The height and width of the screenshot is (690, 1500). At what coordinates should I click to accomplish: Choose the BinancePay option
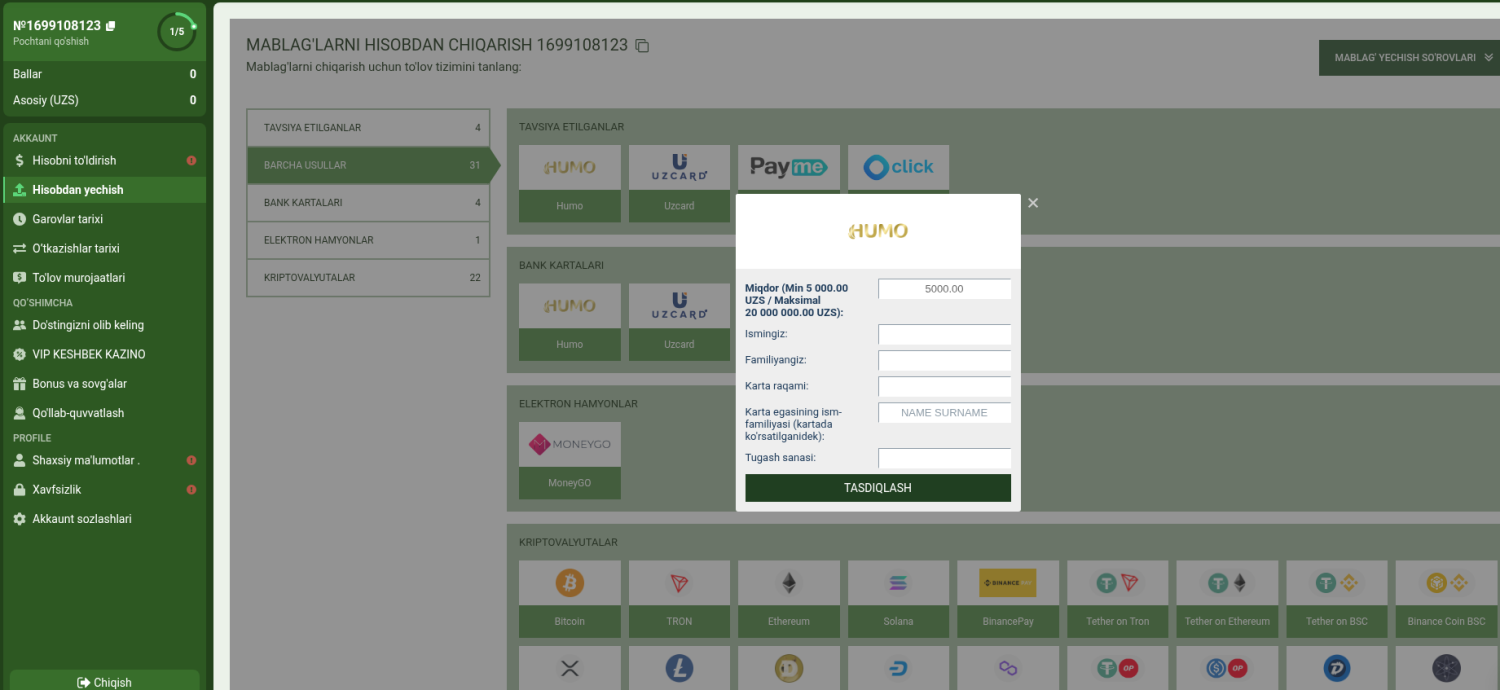pos(1008,583)
